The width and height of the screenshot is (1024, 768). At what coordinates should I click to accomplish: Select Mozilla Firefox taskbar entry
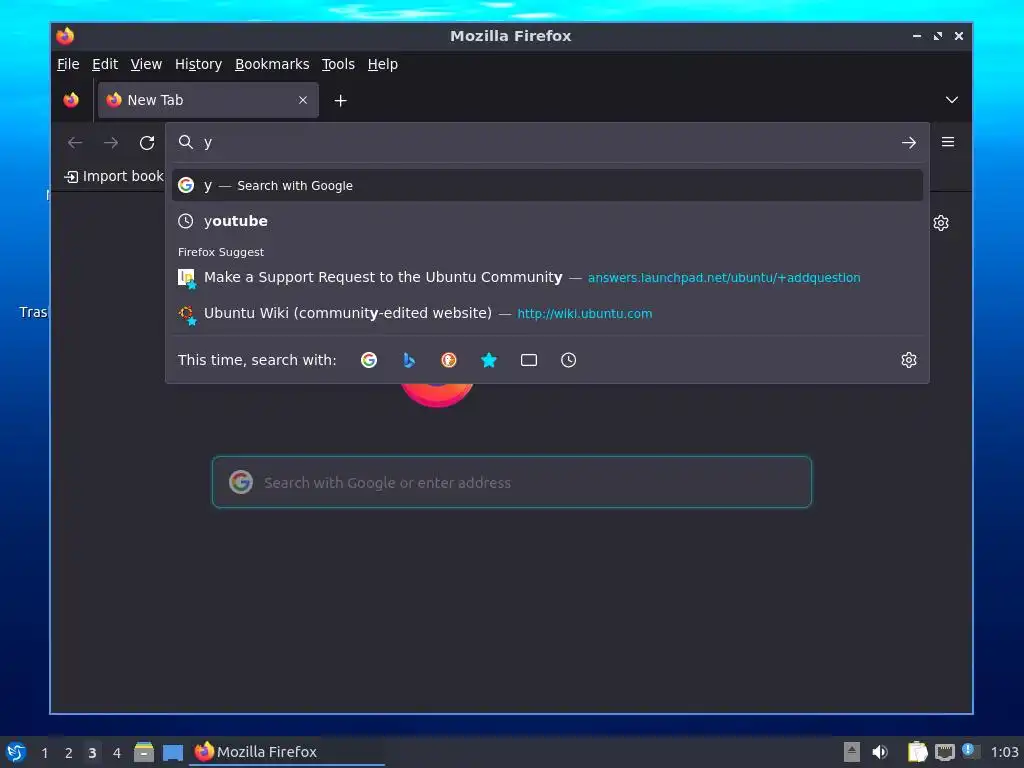point(287,752)
